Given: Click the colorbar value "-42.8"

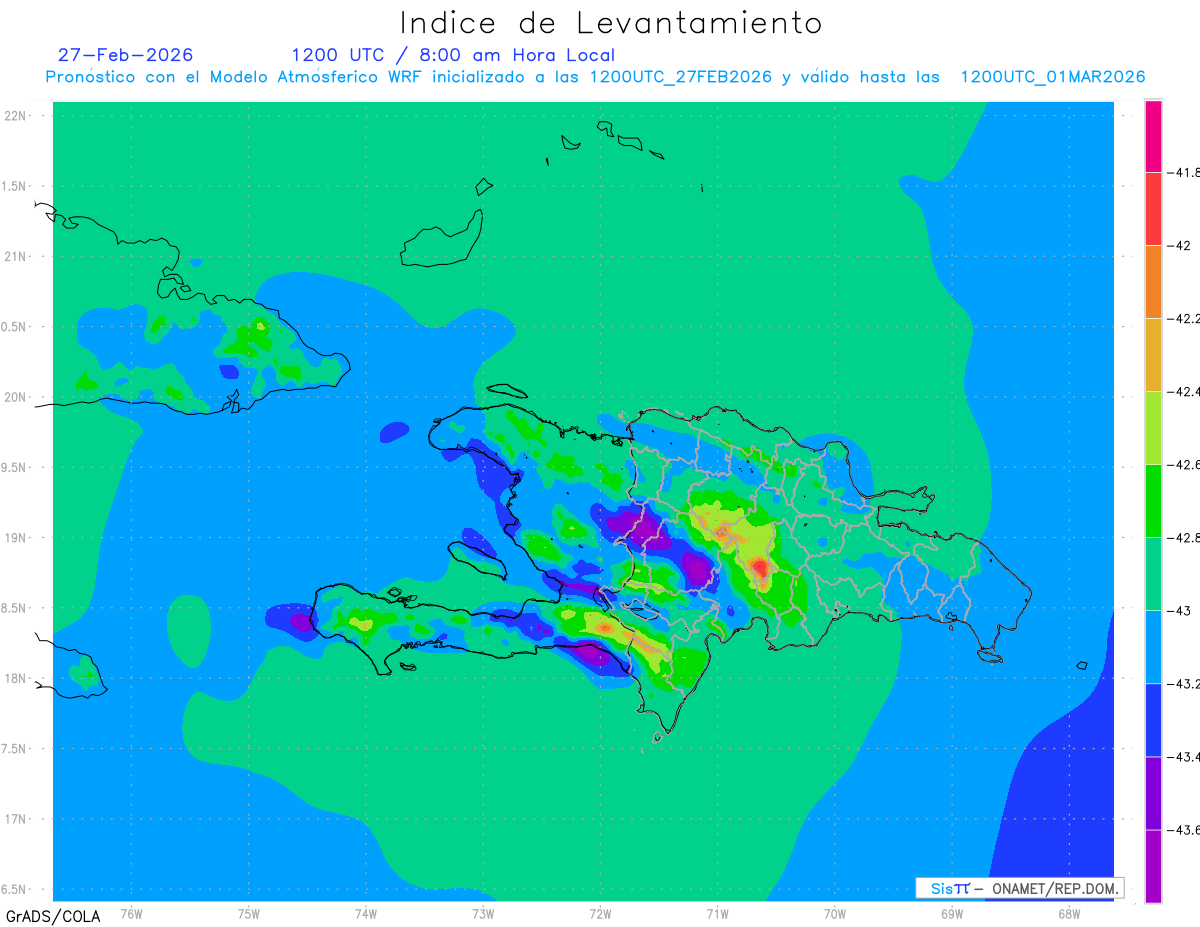Looking at the screenshot, I should point(1184,538).
